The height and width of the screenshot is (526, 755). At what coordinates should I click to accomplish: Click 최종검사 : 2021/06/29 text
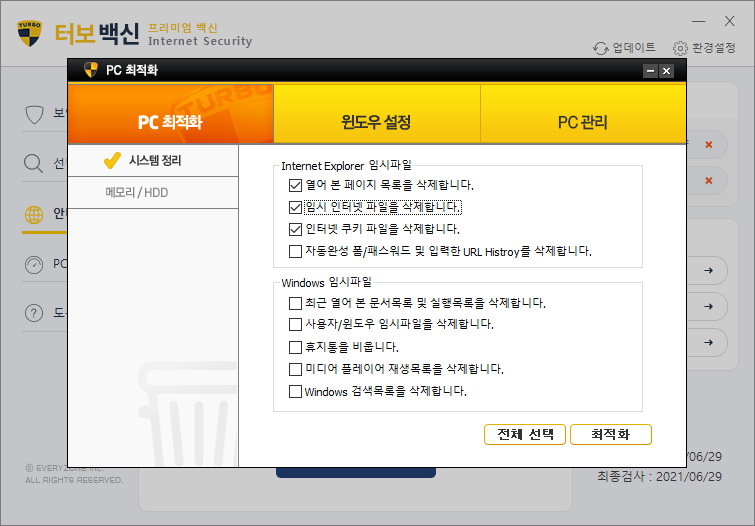pos(660,476)
